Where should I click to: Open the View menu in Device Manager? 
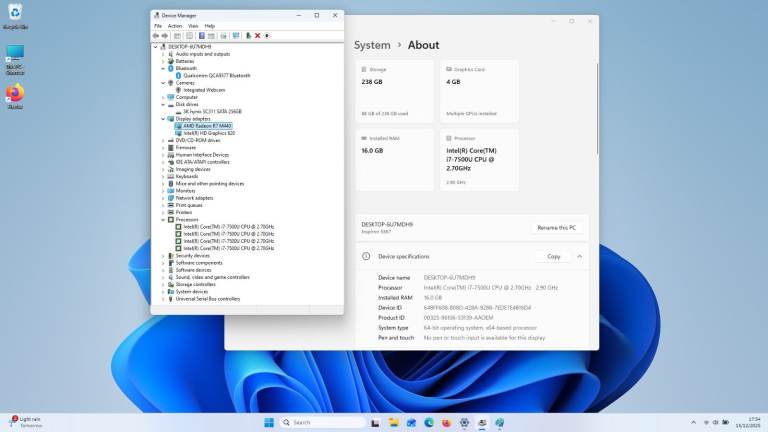(192, 25)
